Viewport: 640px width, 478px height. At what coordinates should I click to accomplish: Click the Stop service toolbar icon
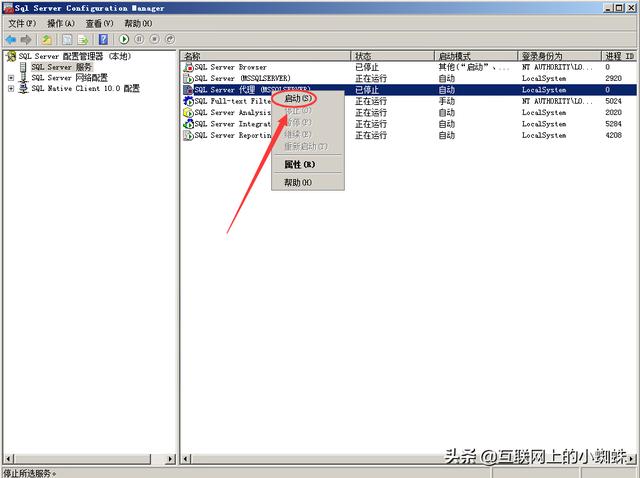154,39
